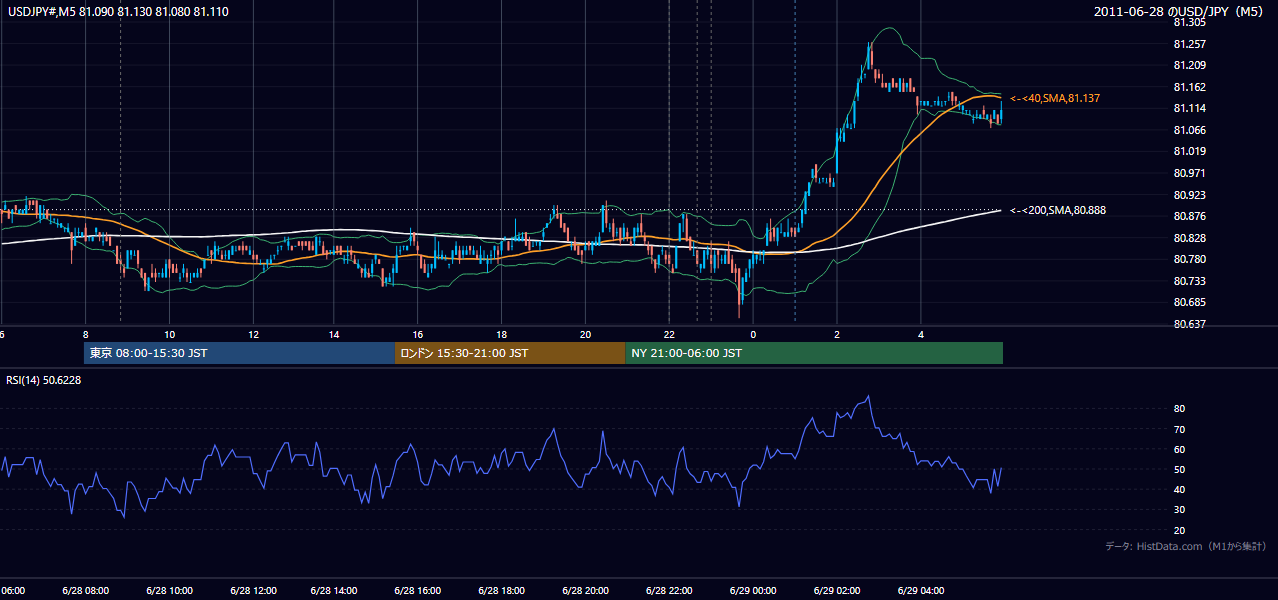Click price axis label 81.257
Screen dimensions: 1278x600
pos(1189,44)
